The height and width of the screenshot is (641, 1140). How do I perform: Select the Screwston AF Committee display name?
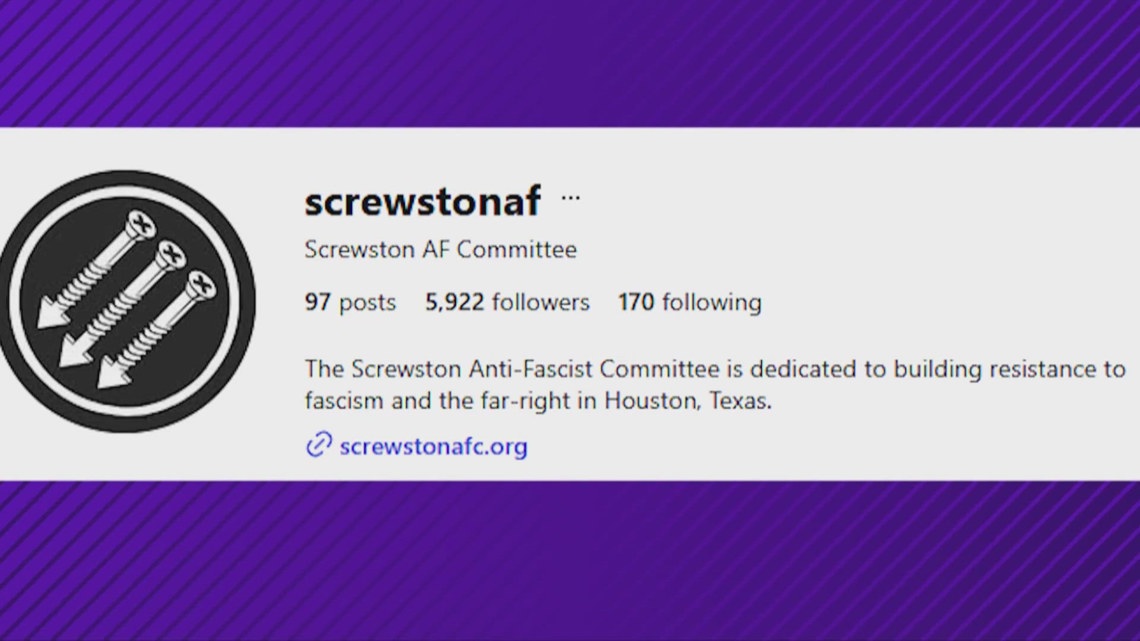coord(440,249)
